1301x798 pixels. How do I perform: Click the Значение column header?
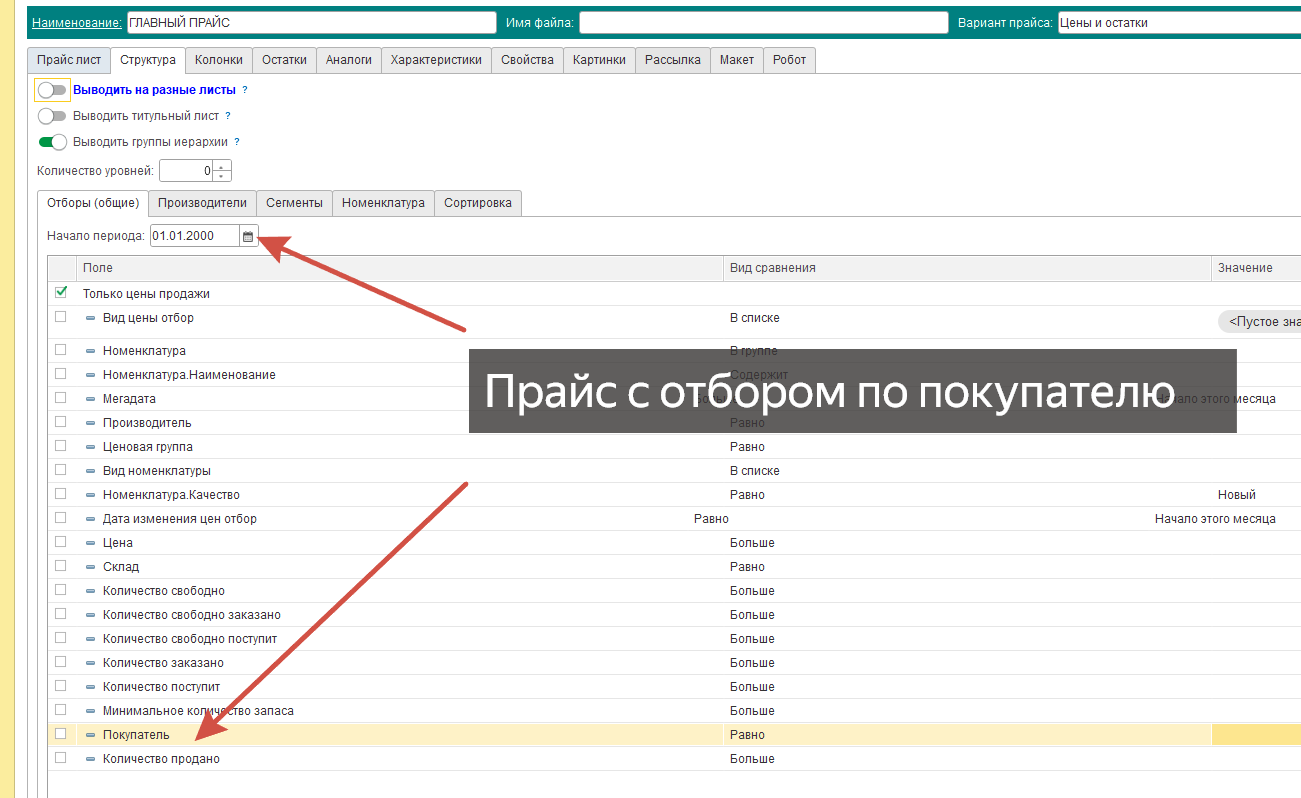1256,268
